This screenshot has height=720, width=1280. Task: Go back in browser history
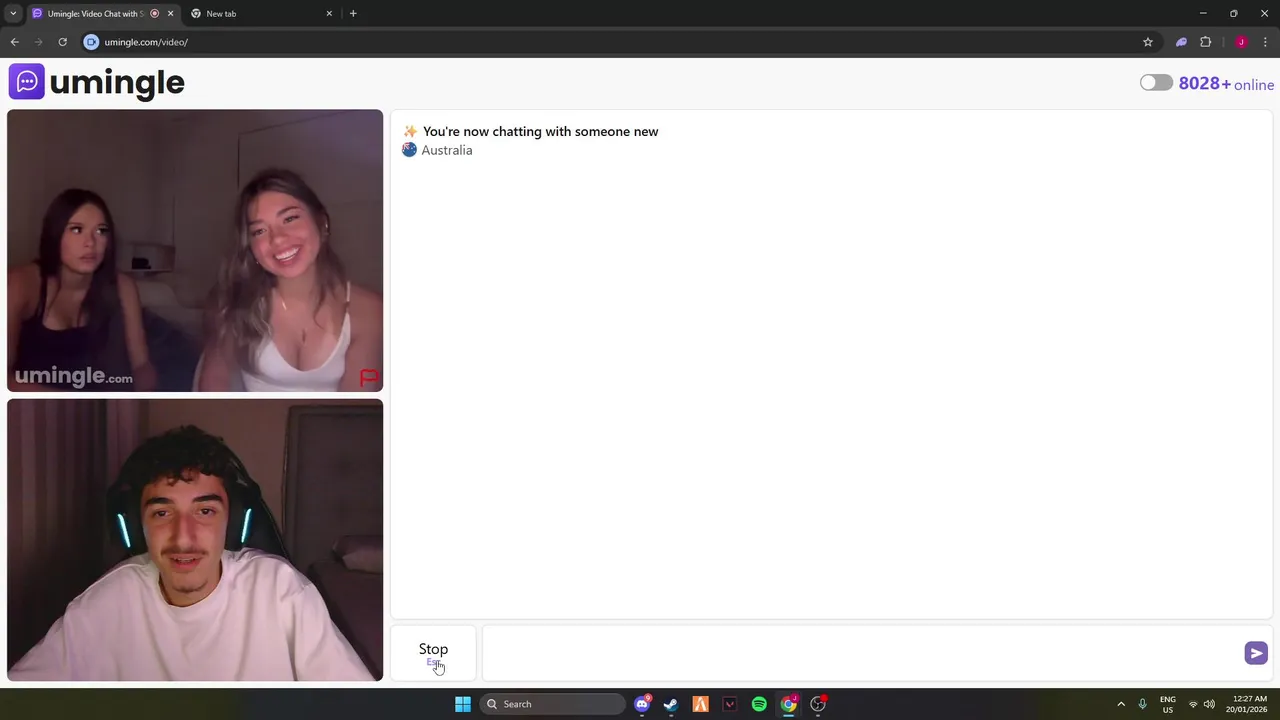click(14, 42)
